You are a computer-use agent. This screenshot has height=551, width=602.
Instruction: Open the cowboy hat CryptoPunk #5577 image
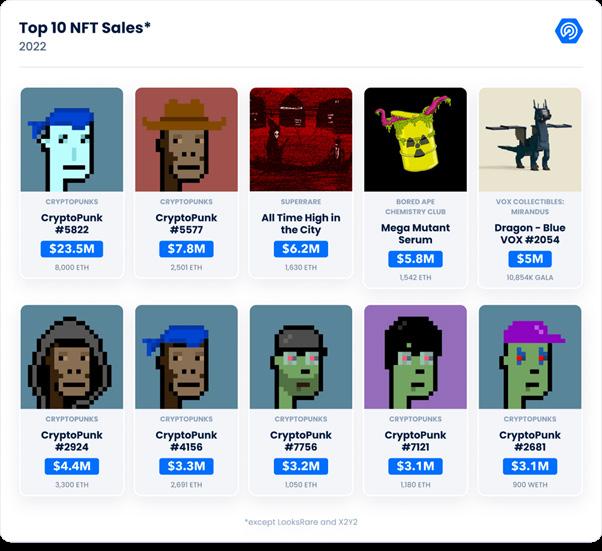[186, 139]
